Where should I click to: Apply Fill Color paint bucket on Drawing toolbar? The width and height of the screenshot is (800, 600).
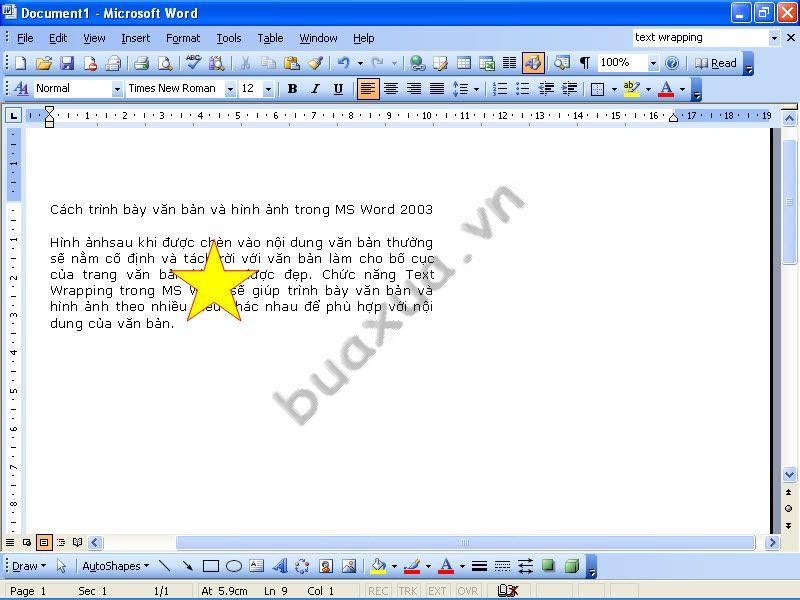[x=378, y=566]
